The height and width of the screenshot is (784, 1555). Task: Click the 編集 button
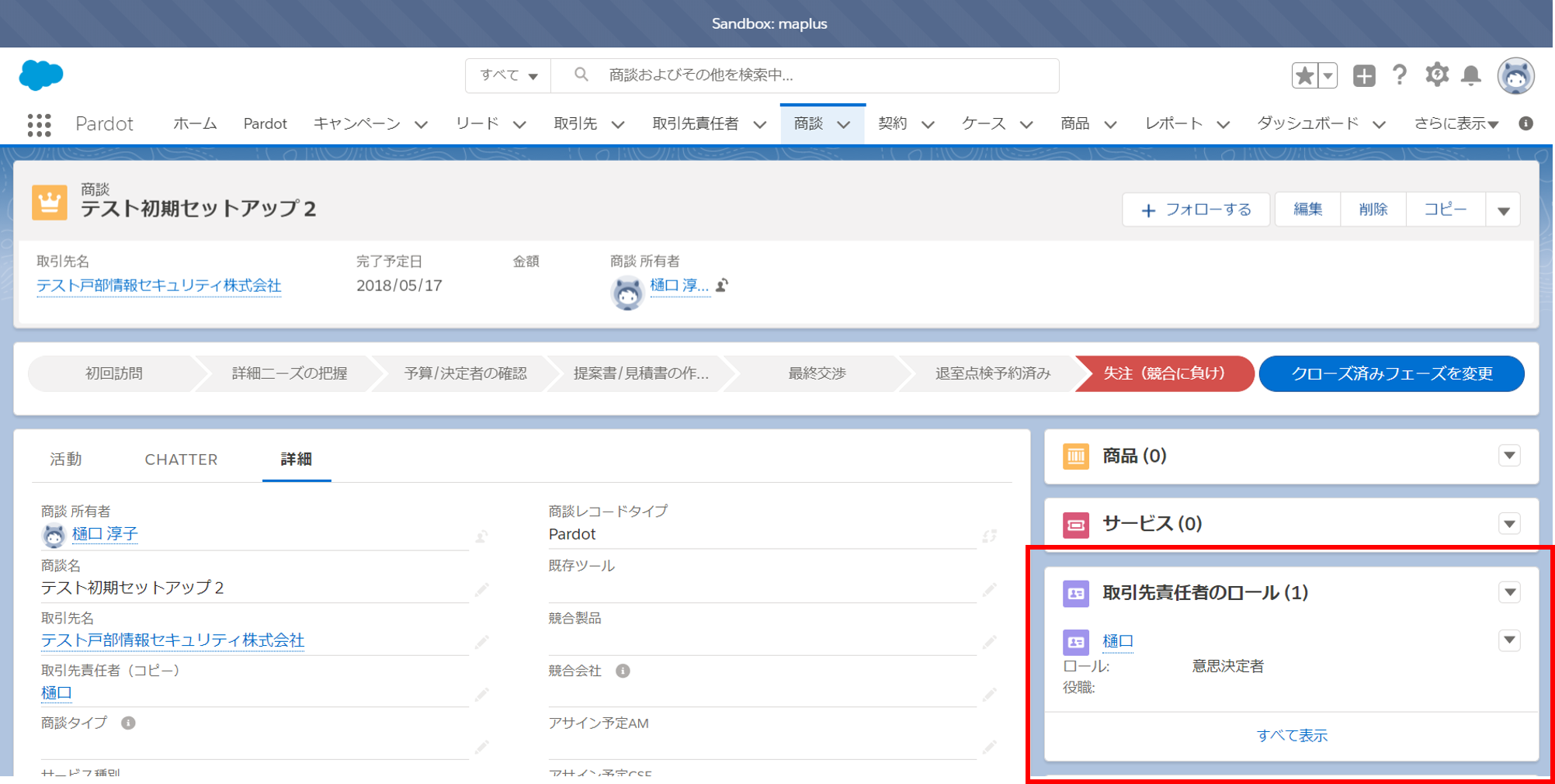click(1308, 210)
